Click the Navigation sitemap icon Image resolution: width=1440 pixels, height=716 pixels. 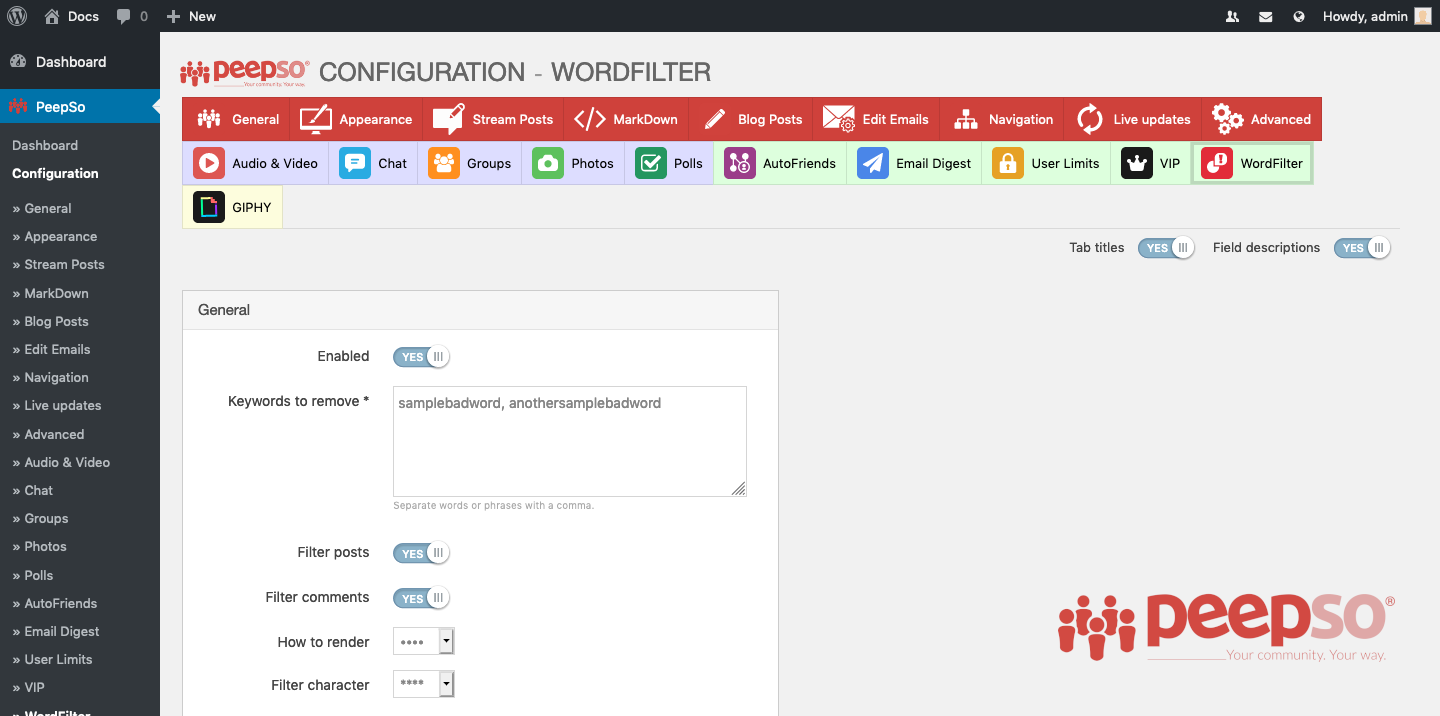point(965,119)
